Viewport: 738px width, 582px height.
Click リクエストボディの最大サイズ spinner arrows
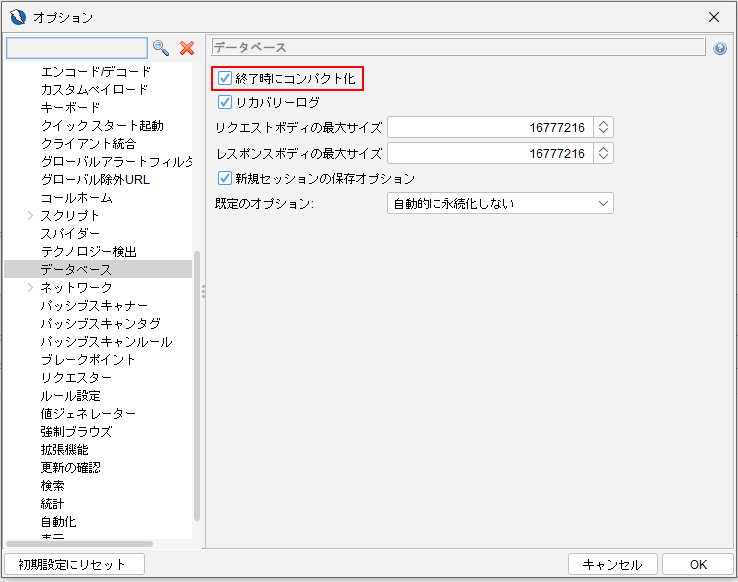[603, 127]
